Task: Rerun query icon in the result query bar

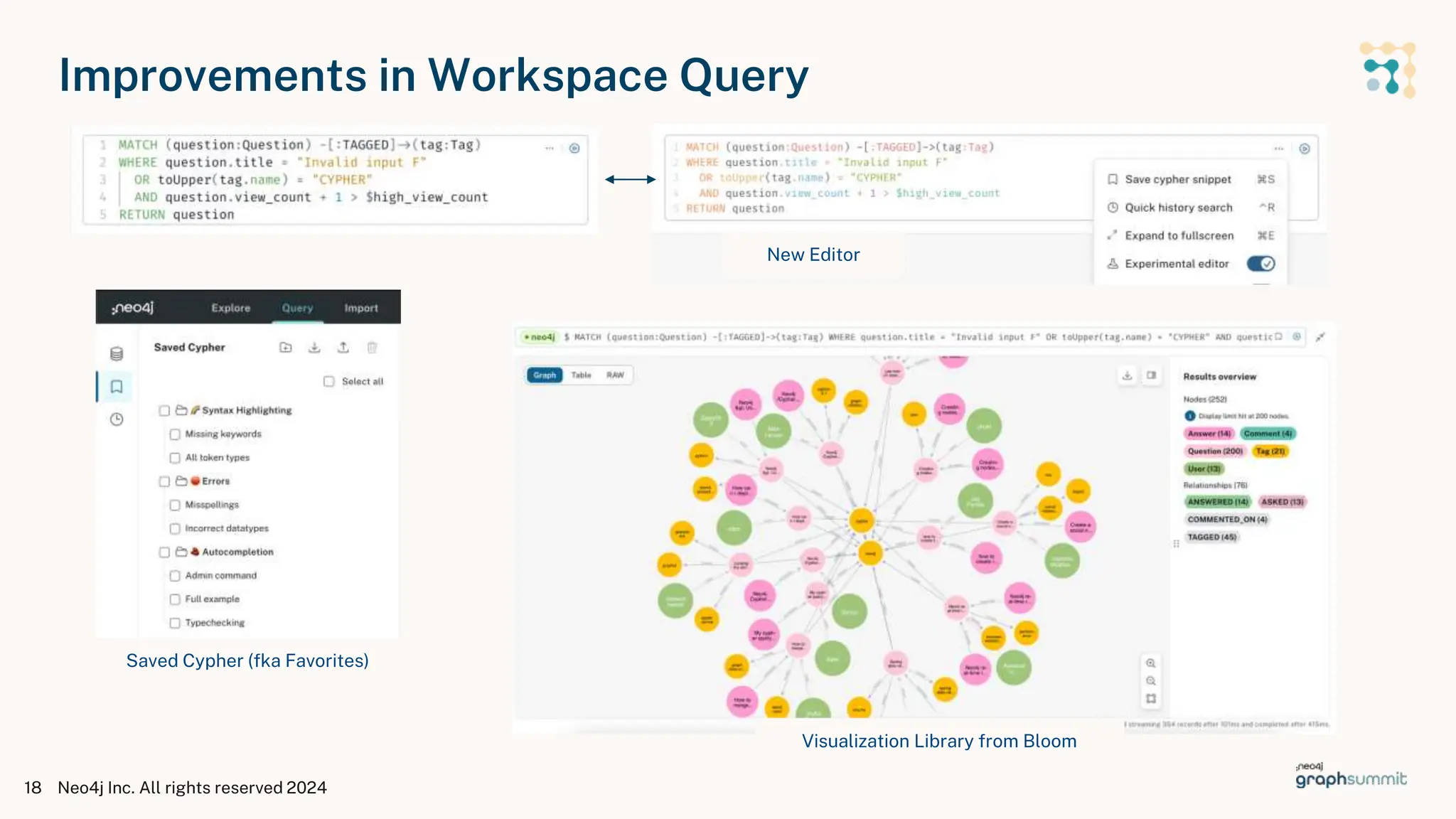Action: coord(1297,336)
